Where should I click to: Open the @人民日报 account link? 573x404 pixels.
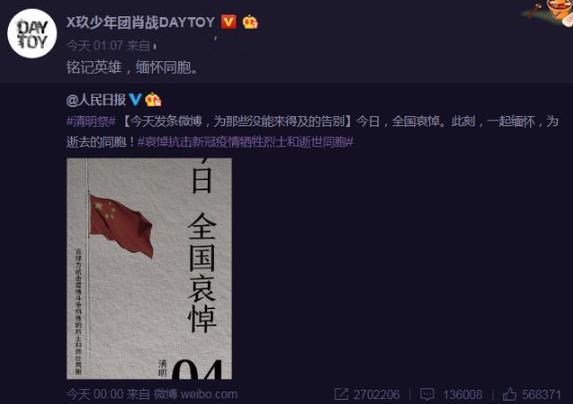click(96, 99)
